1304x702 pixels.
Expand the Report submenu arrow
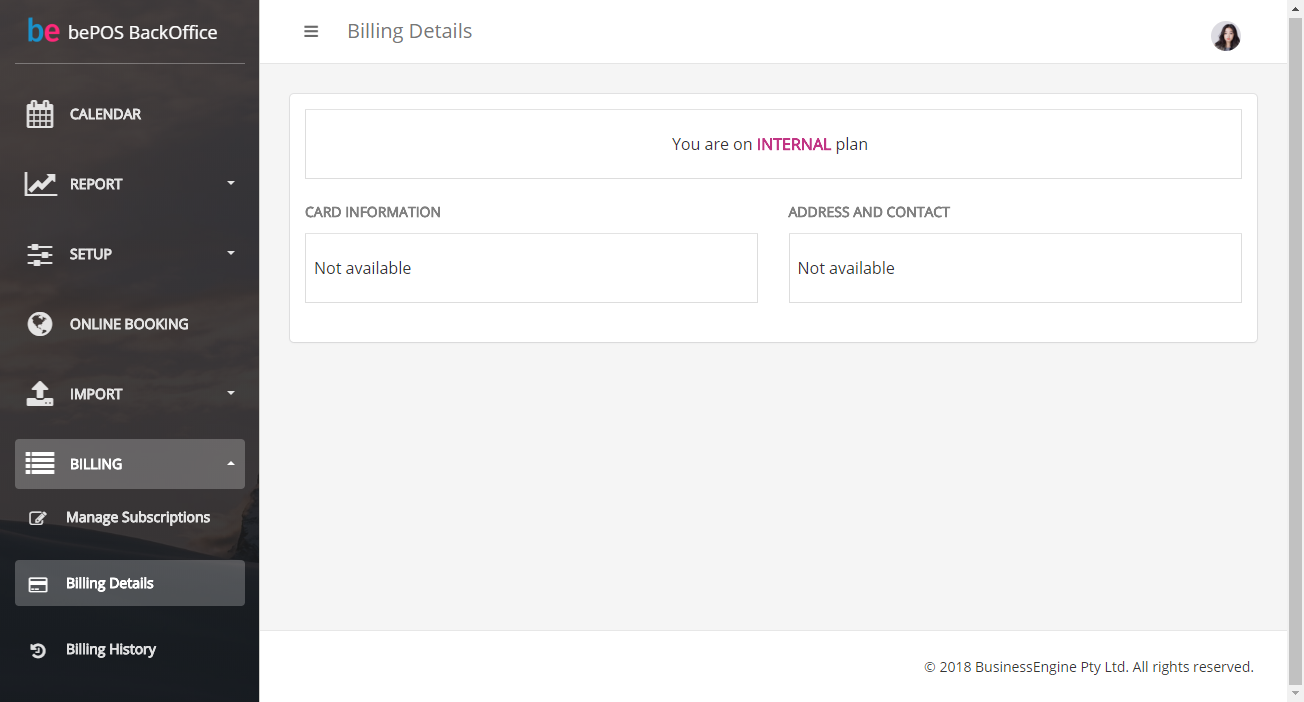[231, 184]
